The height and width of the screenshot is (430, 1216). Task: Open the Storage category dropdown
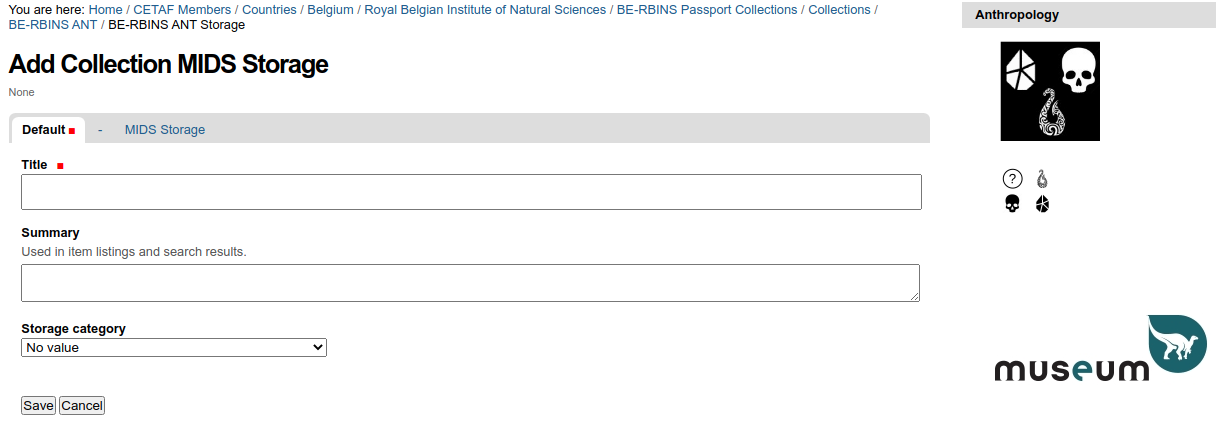174,347
